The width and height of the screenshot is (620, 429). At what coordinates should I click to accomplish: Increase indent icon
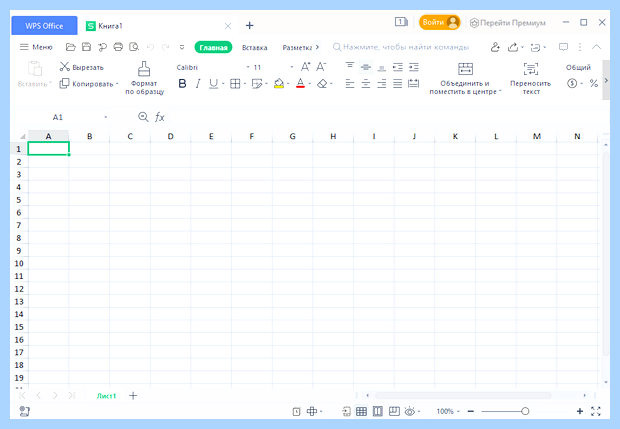click(x=414, y=67)
